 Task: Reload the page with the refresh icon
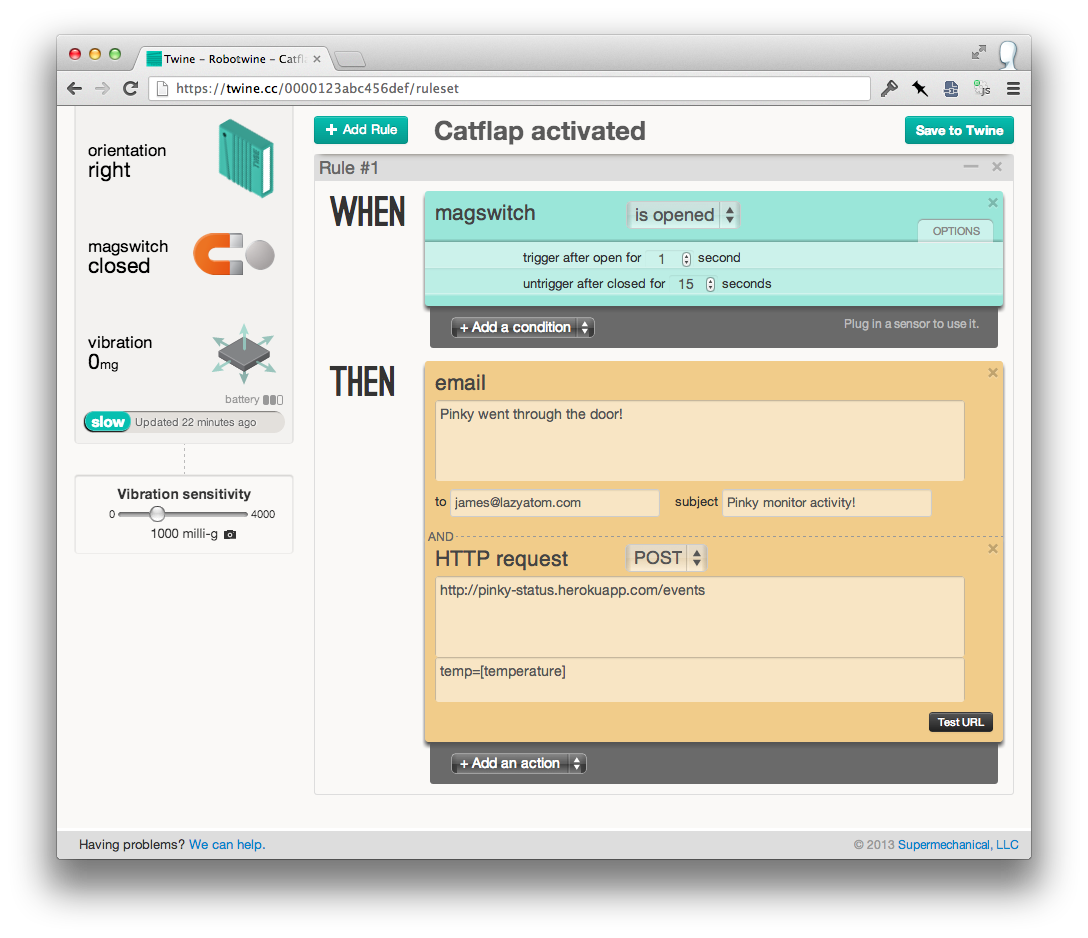[x=130, y=88]
